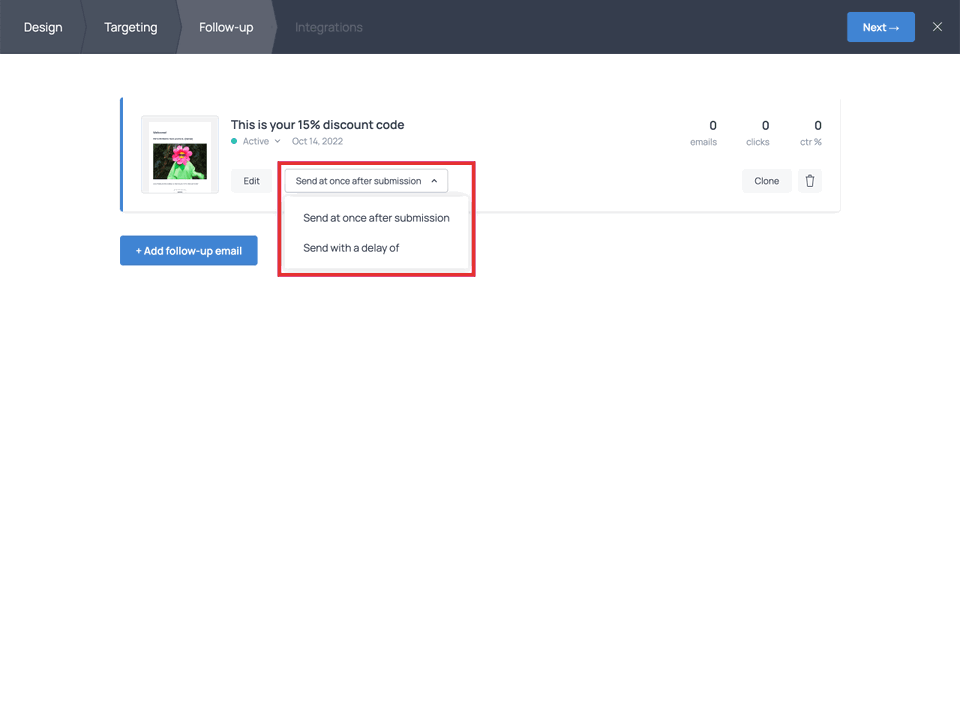This screenshot has height=720, width=960.
Task: Add a new follow-up email
Action: (x=188, y=251)
